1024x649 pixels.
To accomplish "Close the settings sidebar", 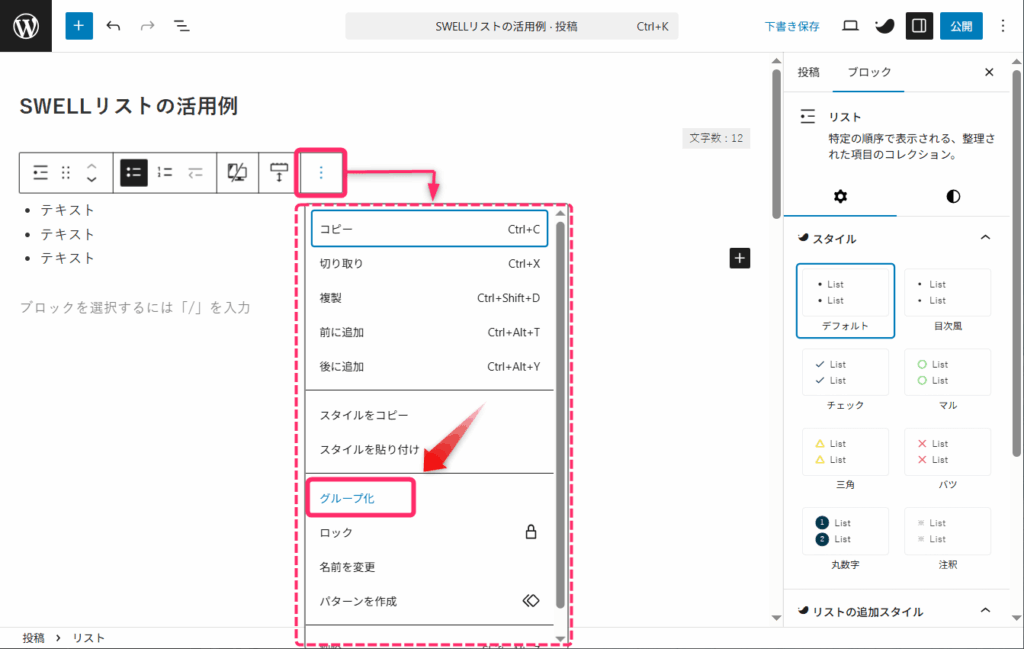I will pos(989,72).
